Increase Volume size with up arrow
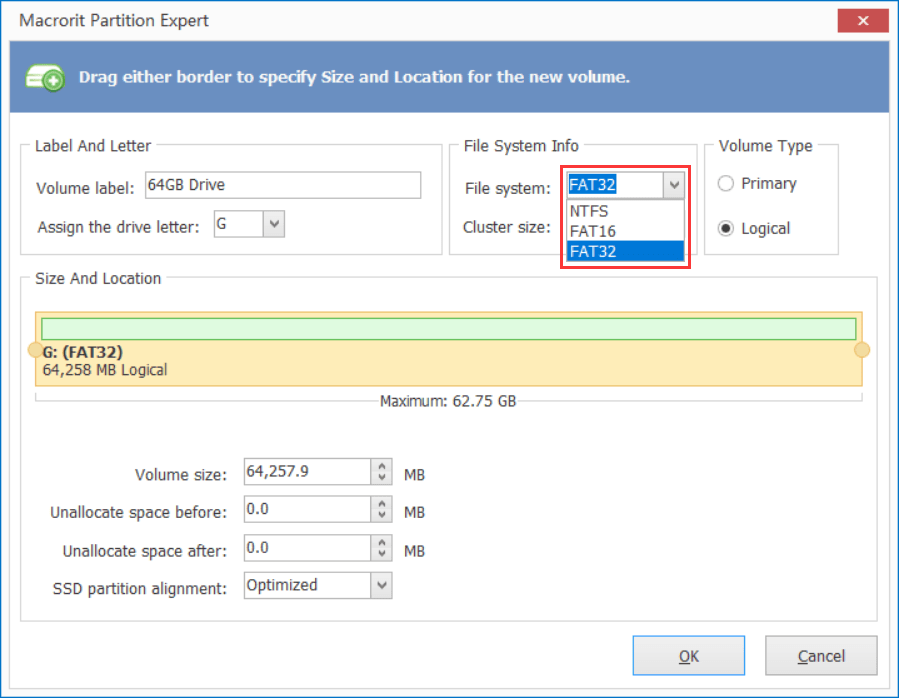 (x=381, y=466)
